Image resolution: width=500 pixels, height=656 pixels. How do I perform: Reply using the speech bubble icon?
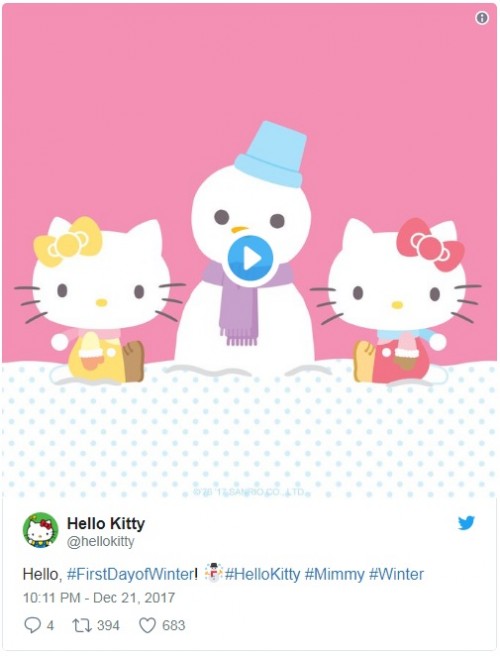click(32, 625)
